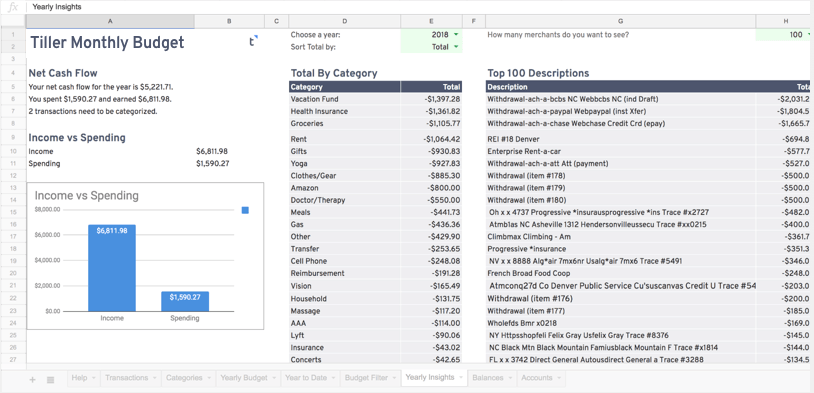814x393 pixels.
Task: Click the add sheet plus icon
Action: tap(32, 380)
